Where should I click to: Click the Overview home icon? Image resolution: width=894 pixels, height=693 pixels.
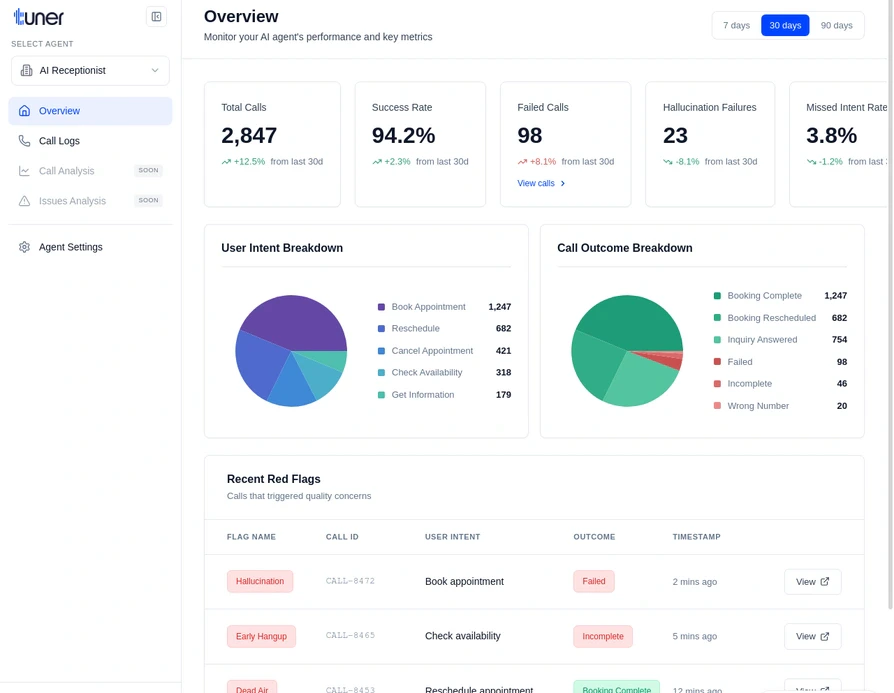coord(27,110)
